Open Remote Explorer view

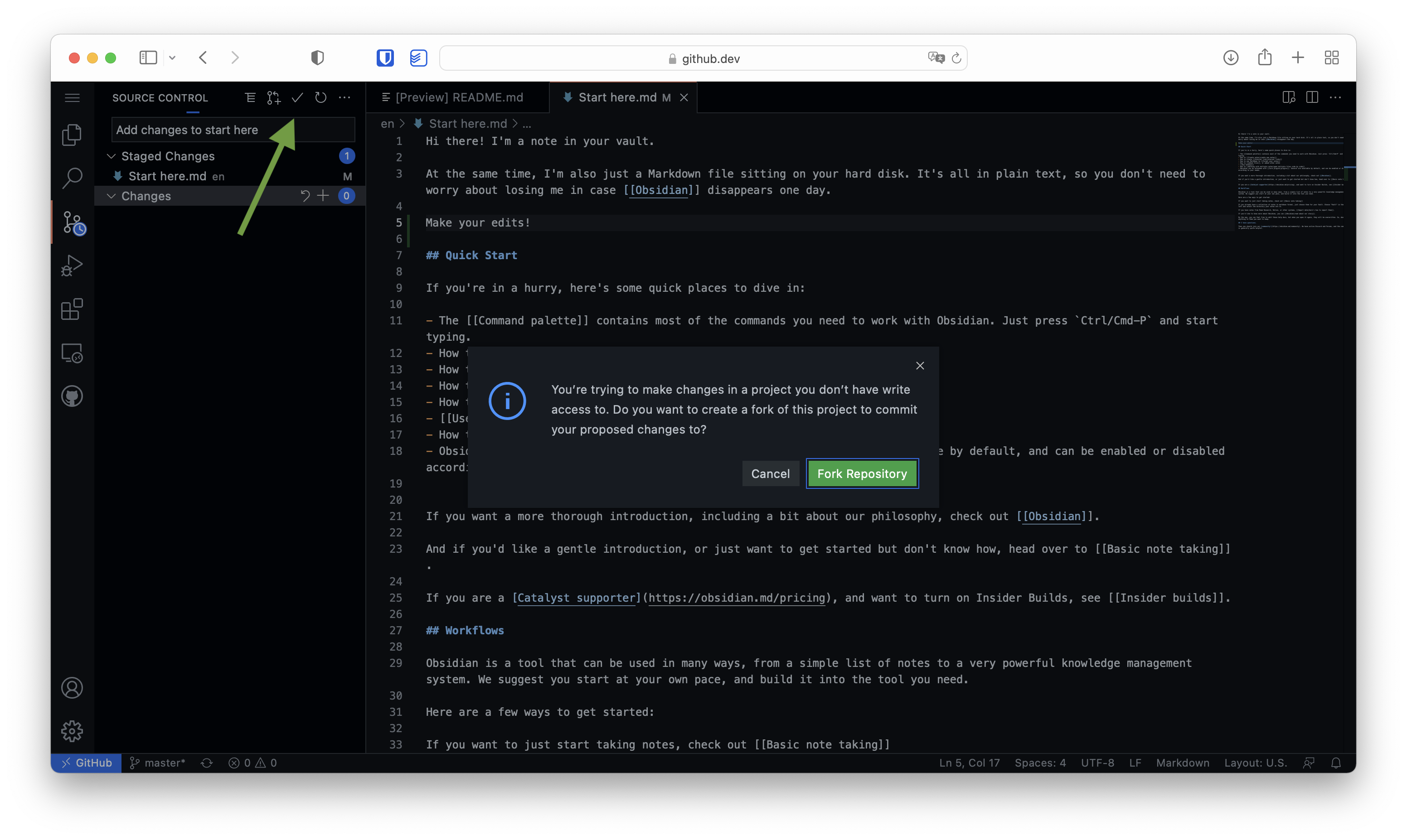coord(72,353)
